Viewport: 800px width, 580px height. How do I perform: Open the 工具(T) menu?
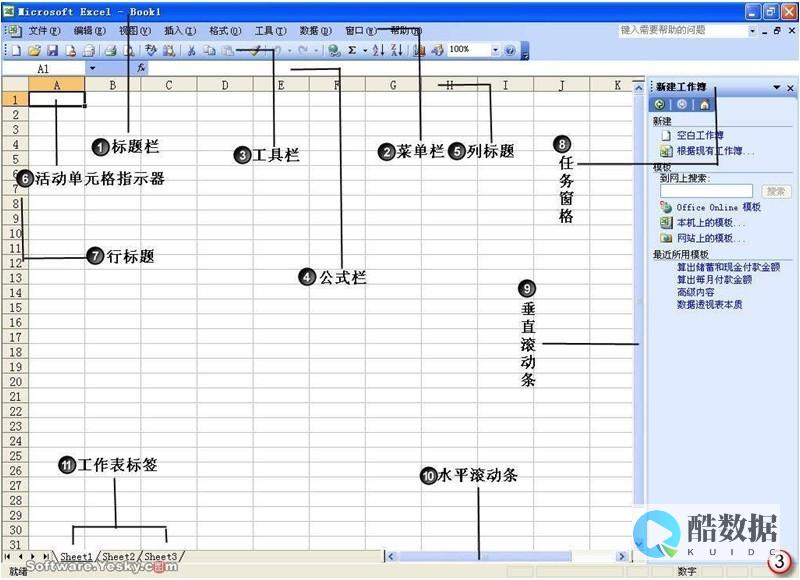(x=270, y=31)
